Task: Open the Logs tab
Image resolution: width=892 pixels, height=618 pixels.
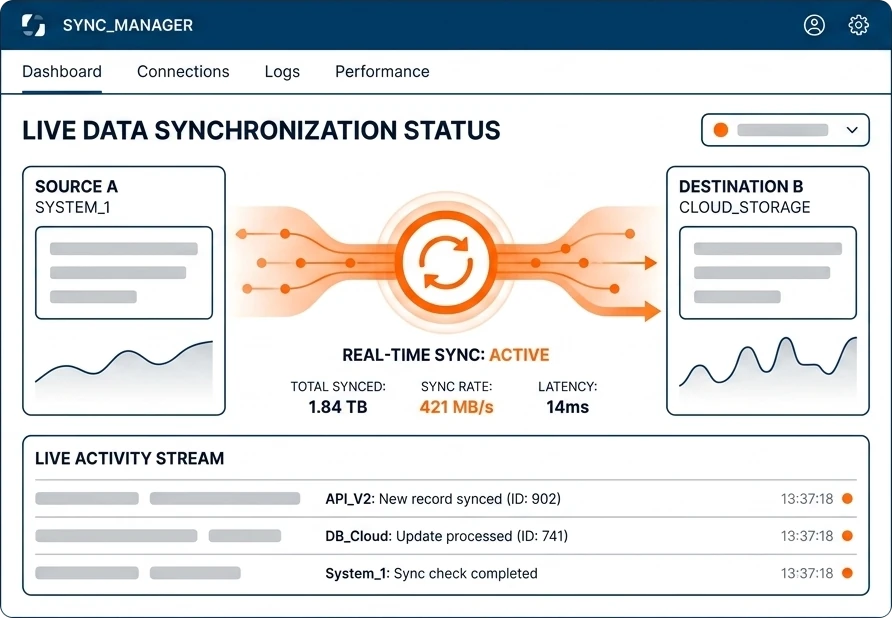Action: (282, 72)
